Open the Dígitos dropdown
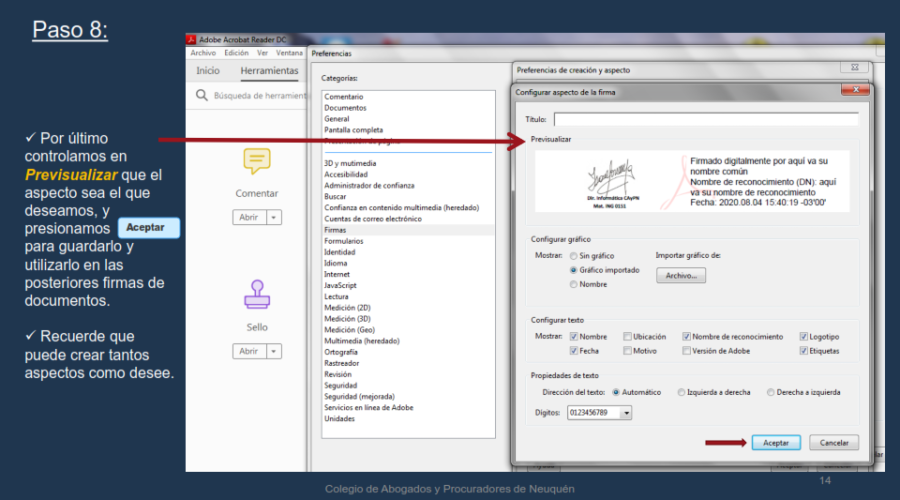The image size is (900, 500). coord(626,413)
